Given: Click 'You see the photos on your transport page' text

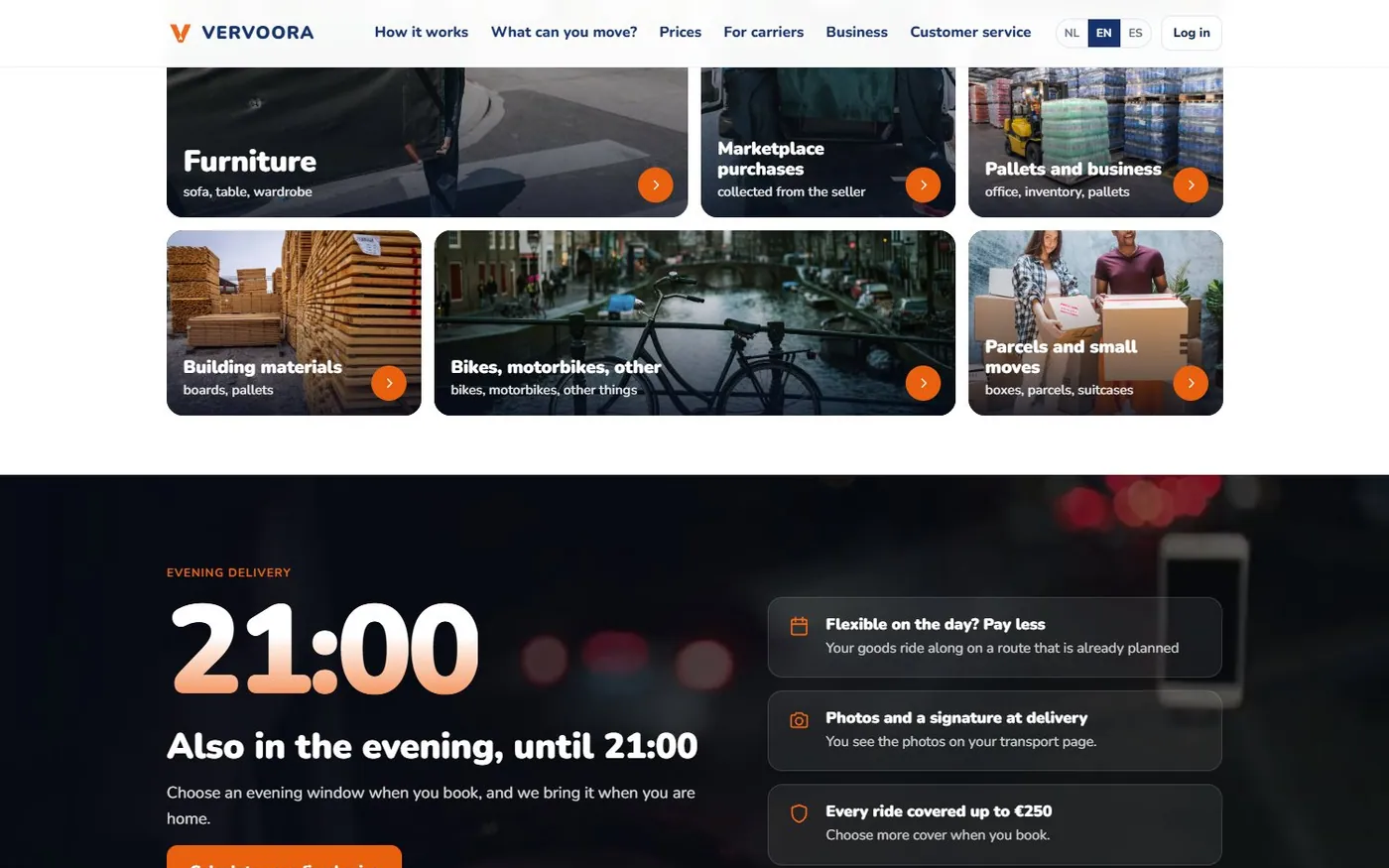Looking at the screenshot, I should [x=961, y=741].
